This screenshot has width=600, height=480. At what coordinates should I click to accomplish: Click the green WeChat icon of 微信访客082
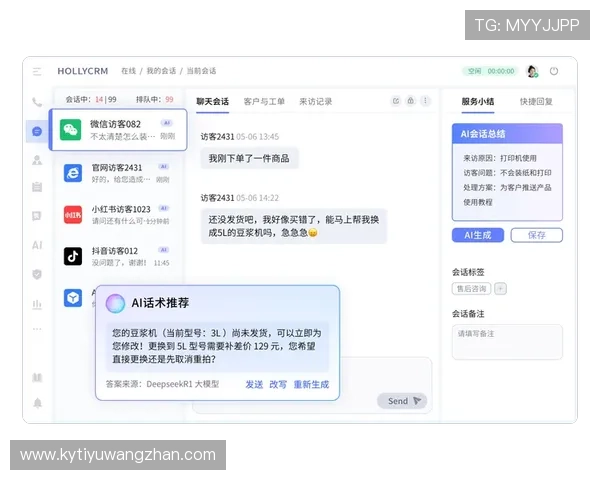click(x=71, y=130)
